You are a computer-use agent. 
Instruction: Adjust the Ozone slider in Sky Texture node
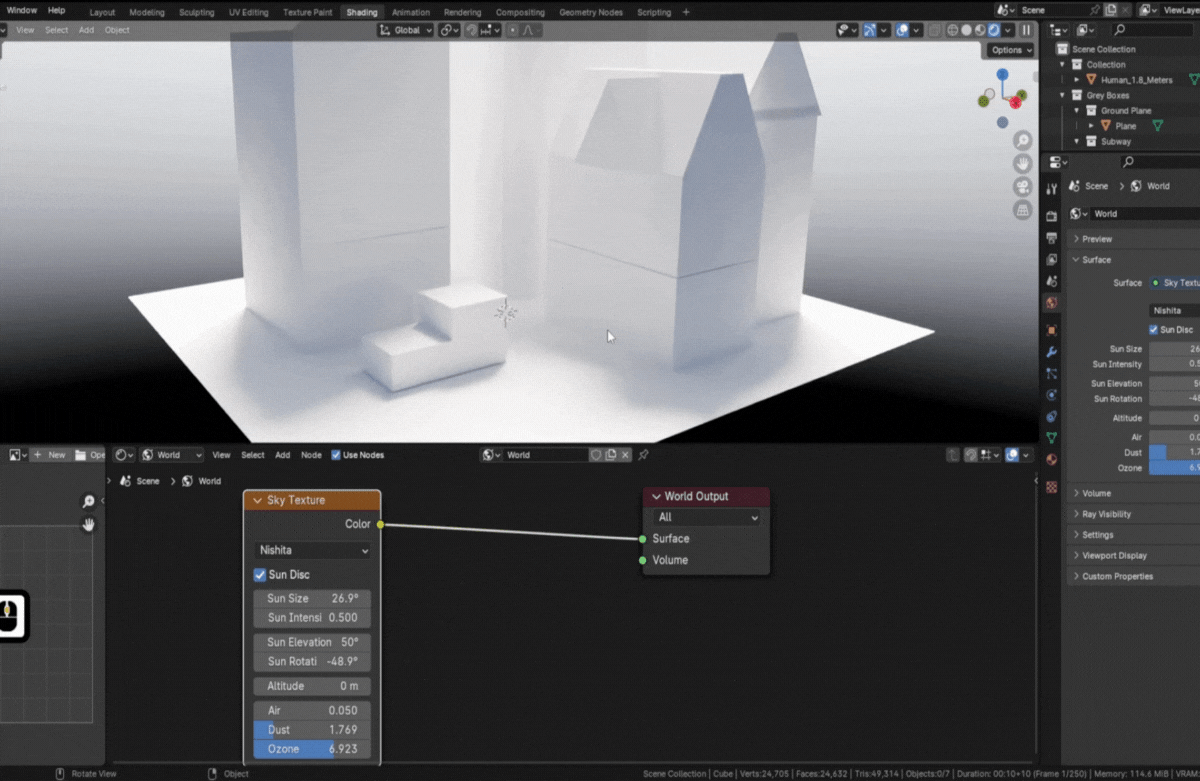[312, 749]
